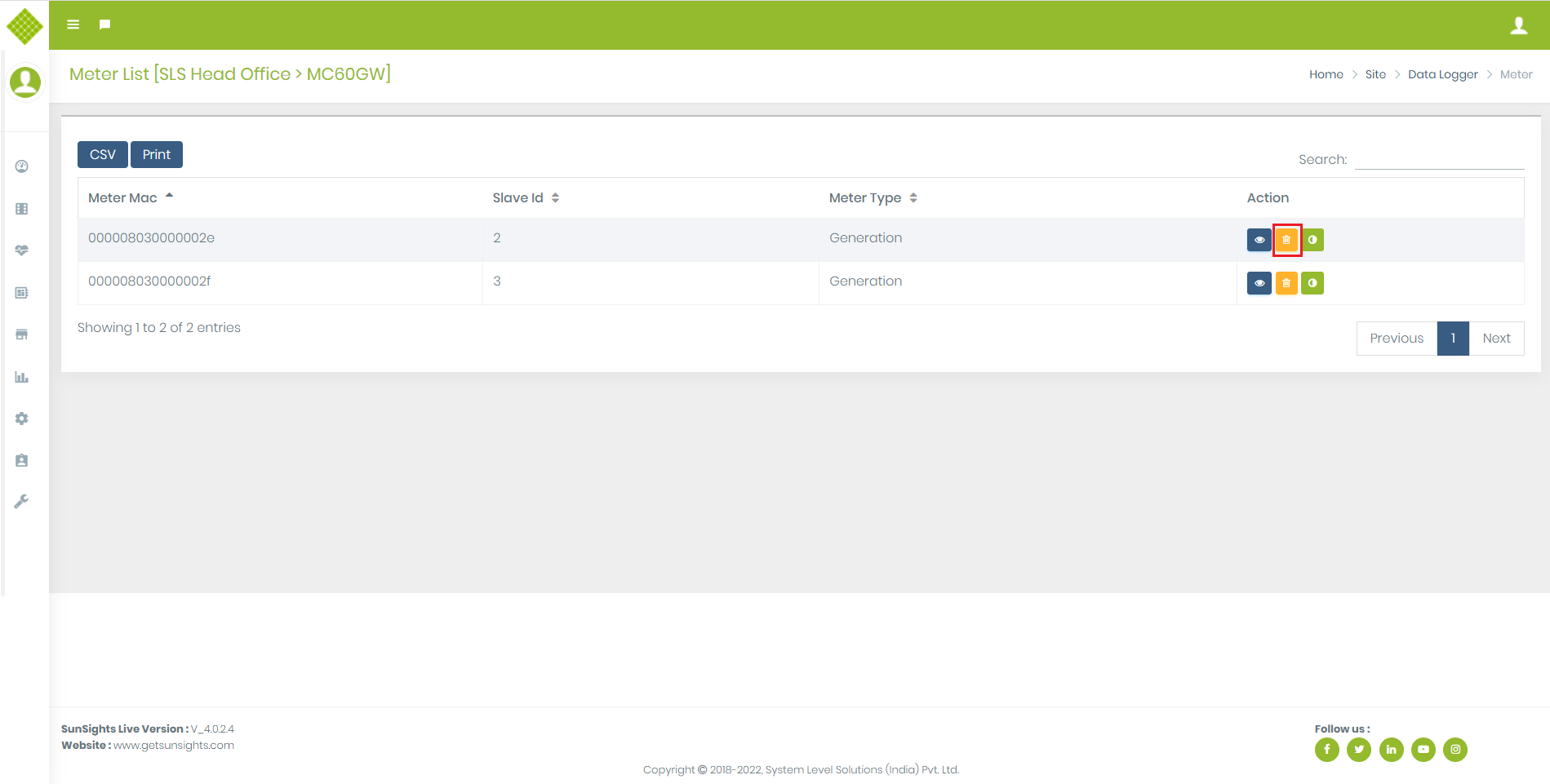
Task: Navigate to Site in the breadcrumb
Action: coord(1375,74)
